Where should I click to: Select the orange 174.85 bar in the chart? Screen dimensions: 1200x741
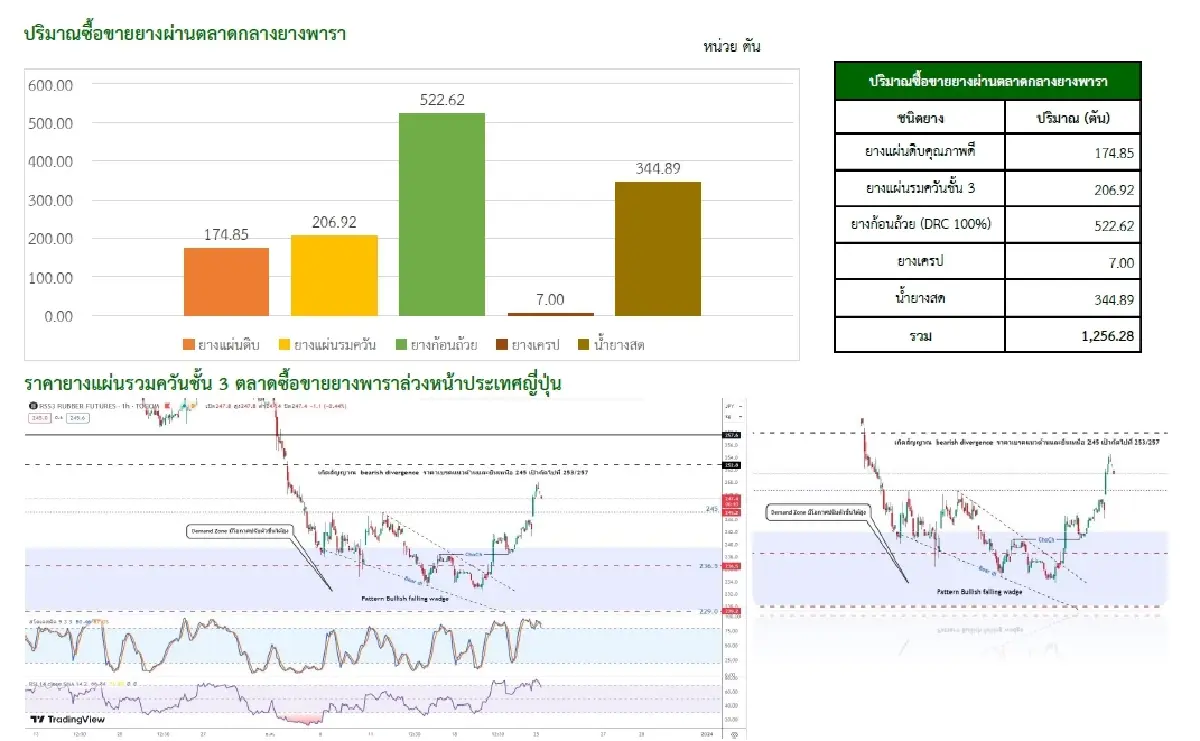226,282
